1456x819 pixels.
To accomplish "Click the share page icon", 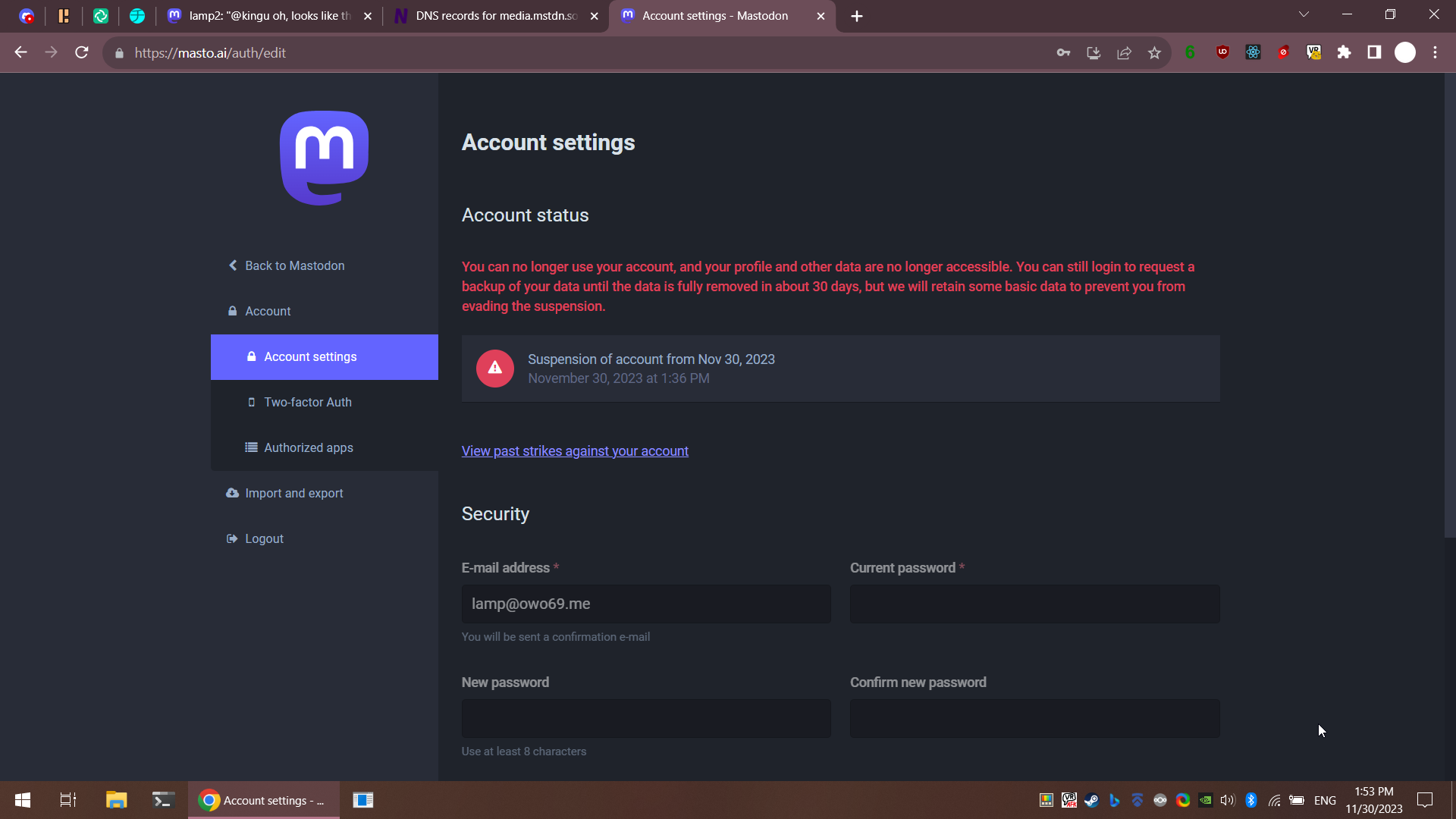I will click(1124, 53).
